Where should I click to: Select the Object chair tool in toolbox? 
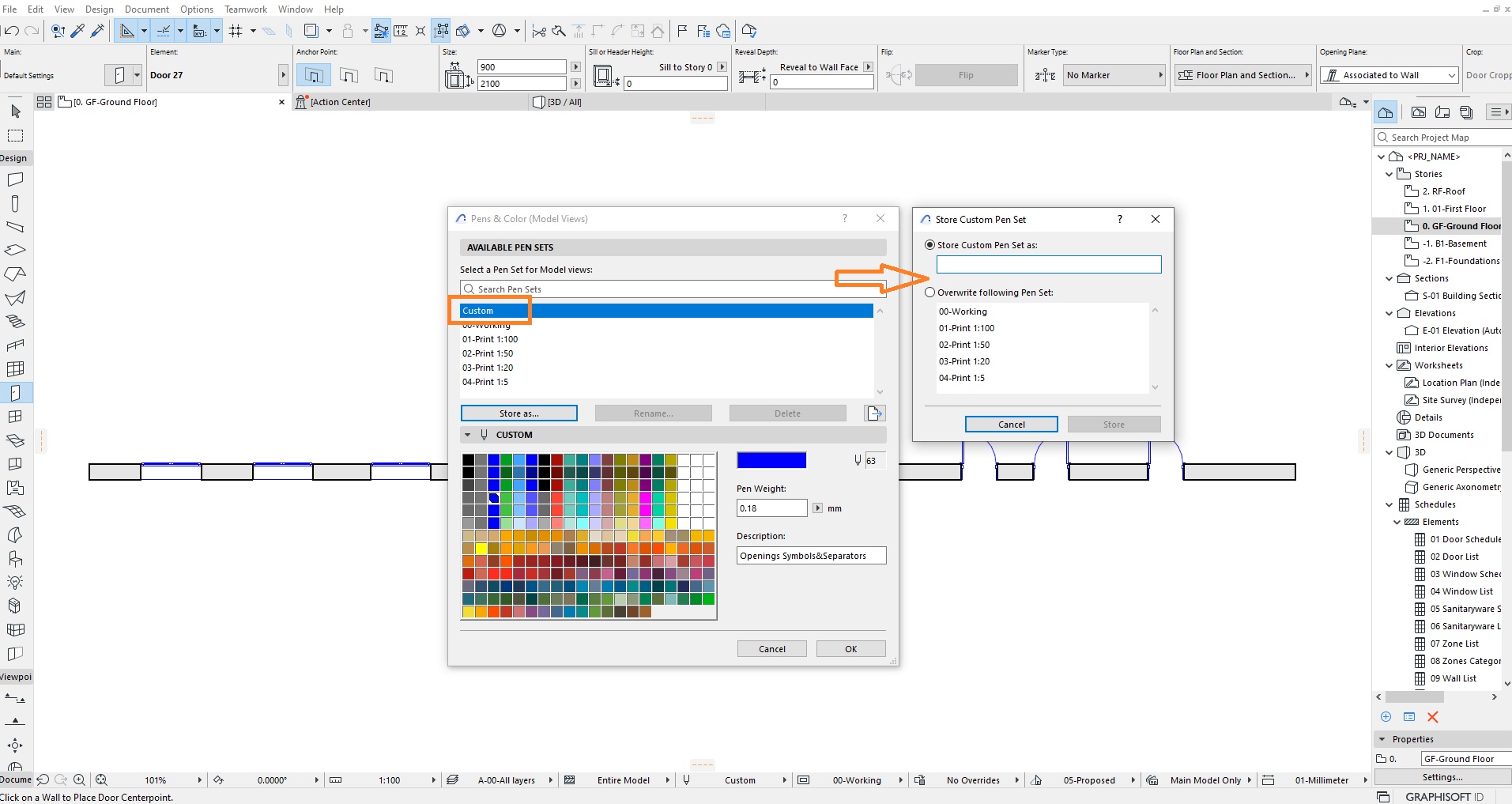click(15, 559)
